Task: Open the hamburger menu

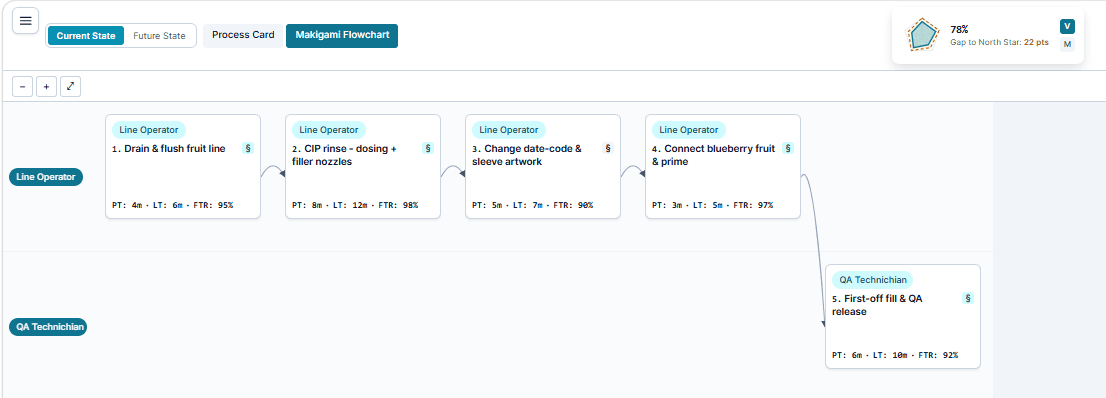Action: (25, 21)
